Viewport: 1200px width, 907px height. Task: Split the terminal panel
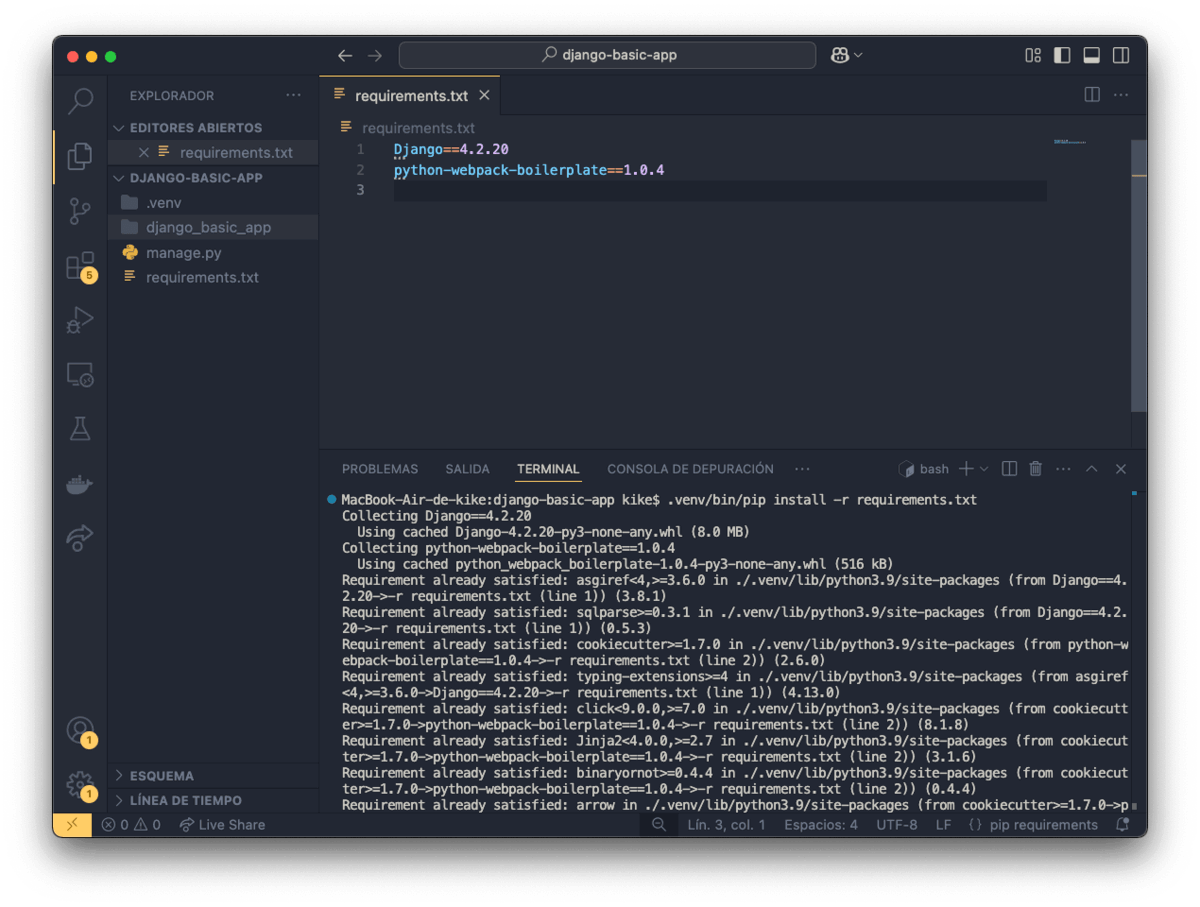pyautogui.click(x=1010, y=469)
